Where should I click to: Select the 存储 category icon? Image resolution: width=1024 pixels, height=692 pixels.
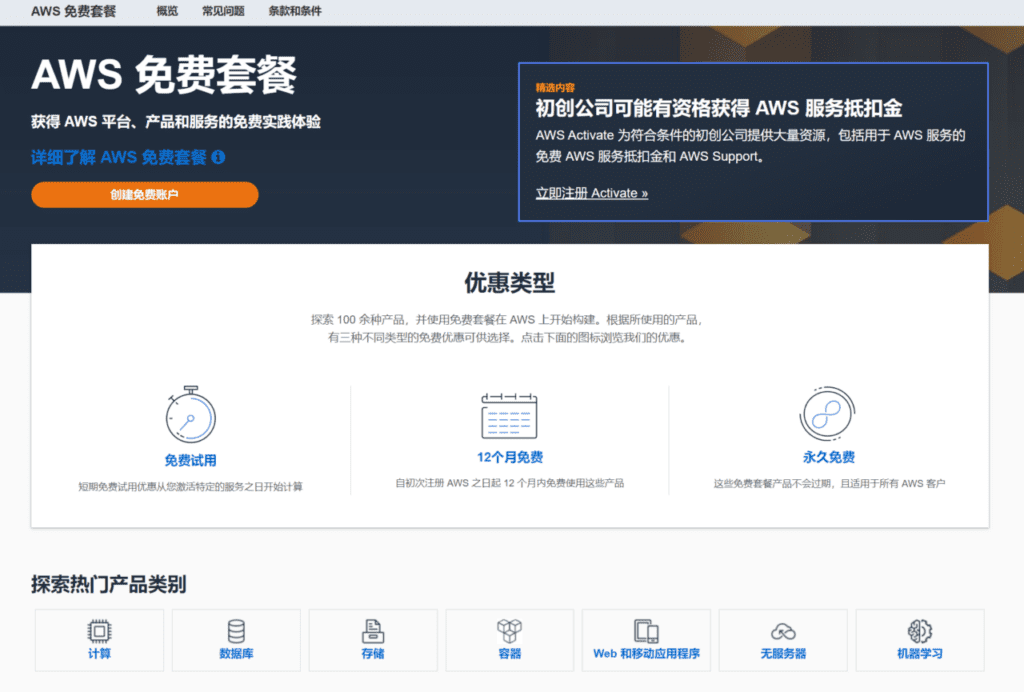[x=373, y=631]
